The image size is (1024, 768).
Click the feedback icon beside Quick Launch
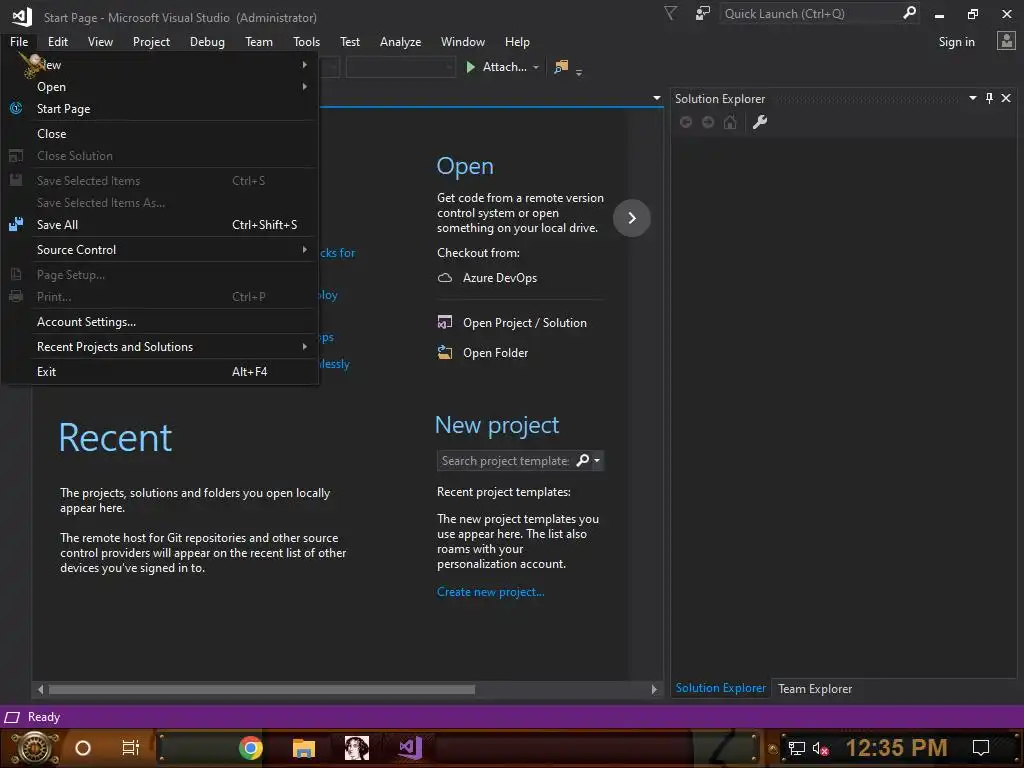[703, 13]
